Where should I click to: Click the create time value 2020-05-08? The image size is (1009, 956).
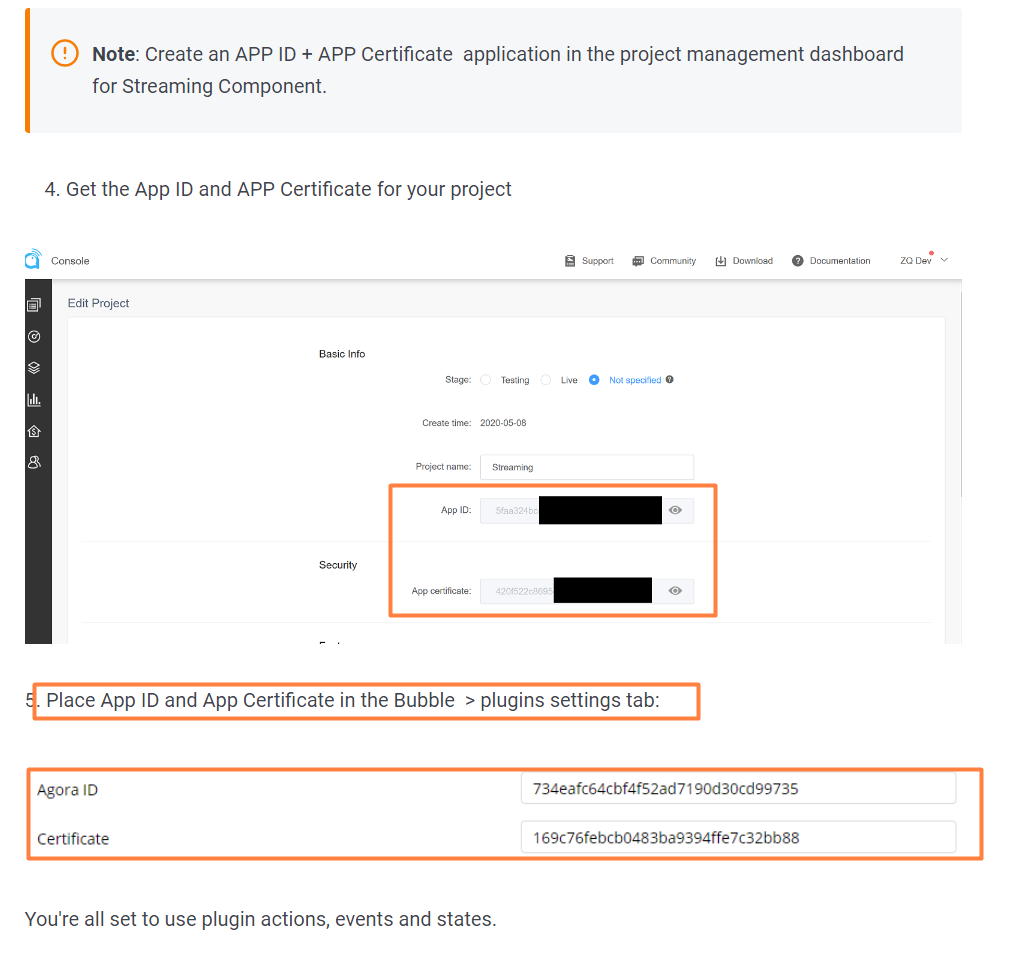[503, 423]
